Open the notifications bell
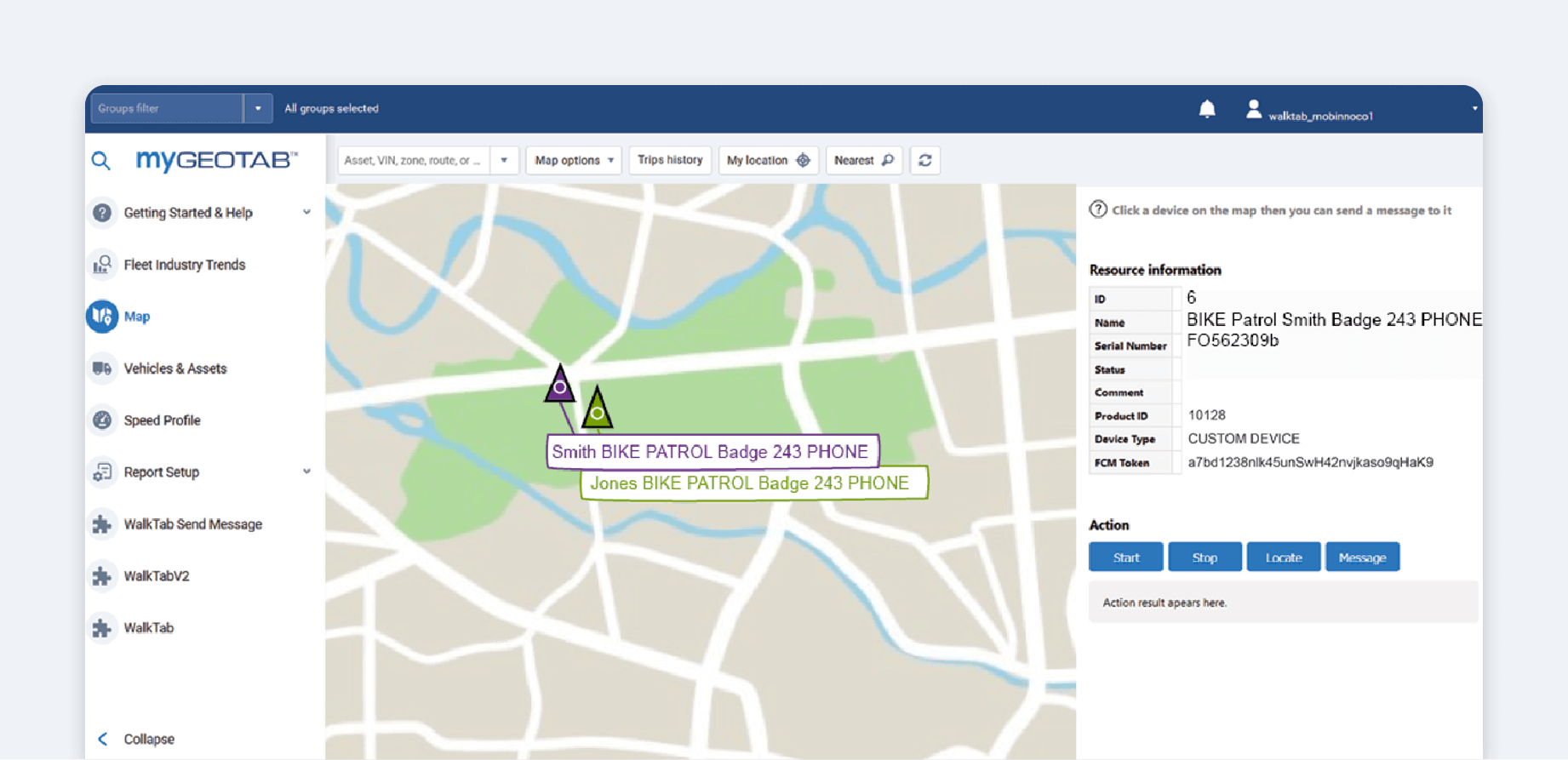Image resolution: width=1568 pixels, height=760 pixels. pos(1207,109)
